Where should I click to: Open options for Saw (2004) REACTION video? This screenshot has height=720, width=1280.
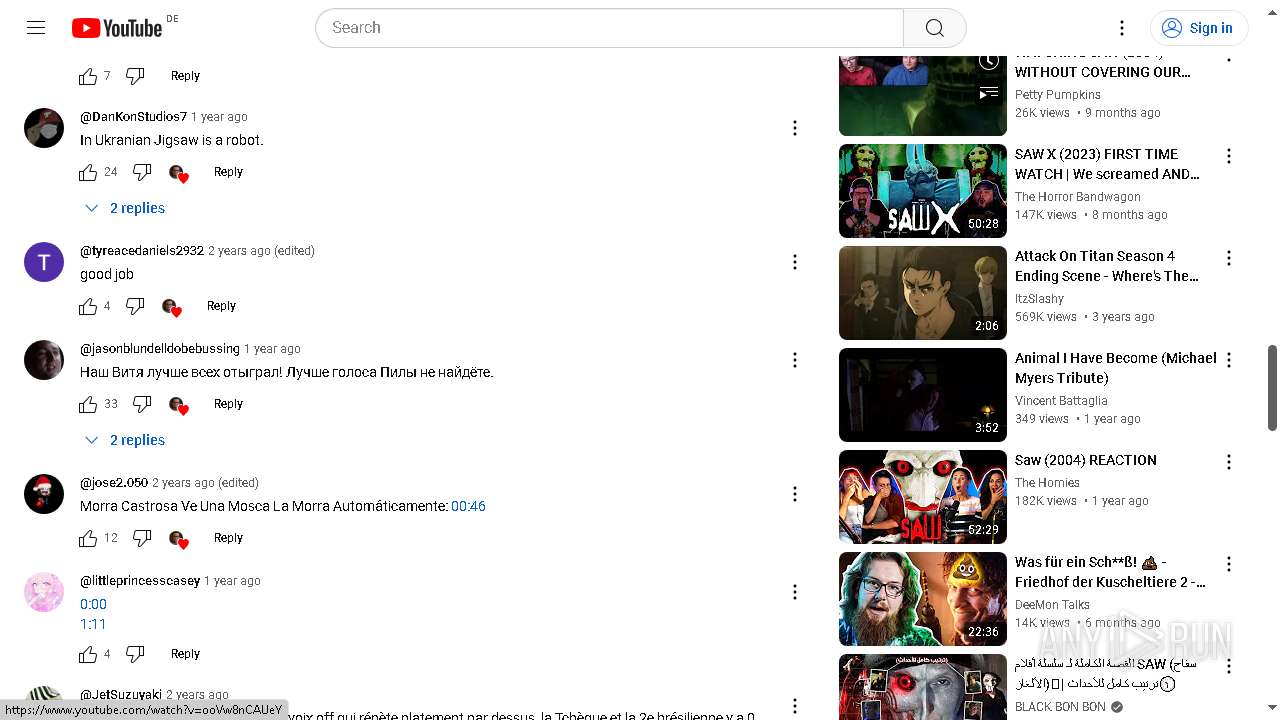point(1229,462)
